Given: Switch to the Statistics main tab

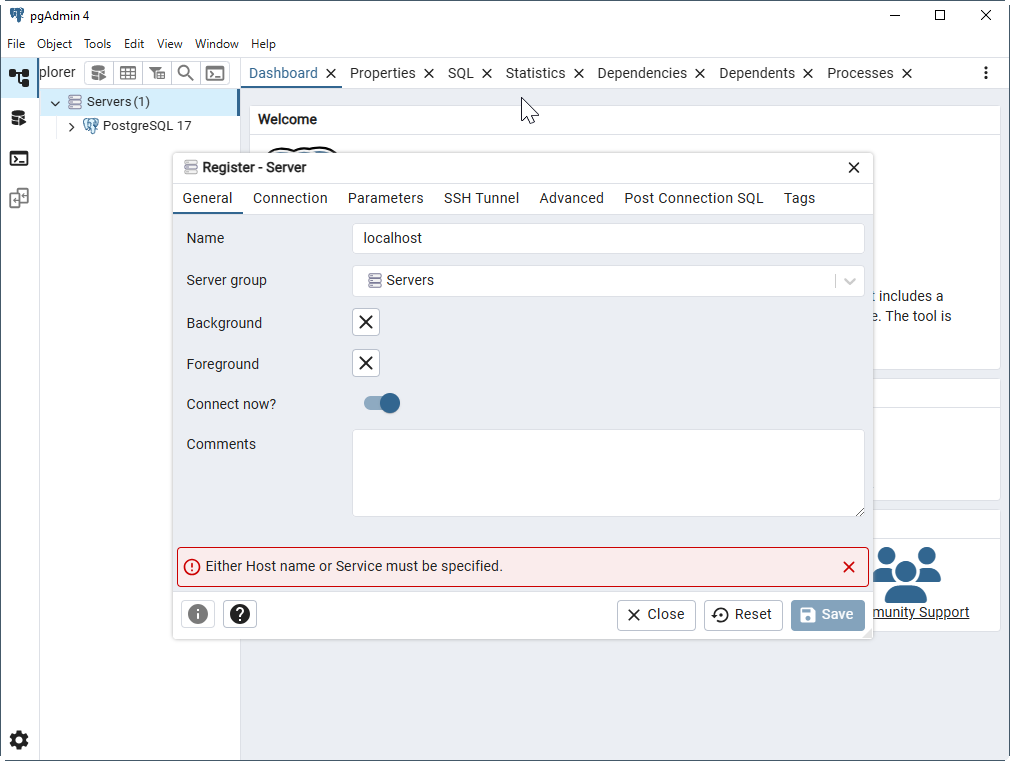Looking at the screenshot, I should pyautogui.click(x=535, y=73).
